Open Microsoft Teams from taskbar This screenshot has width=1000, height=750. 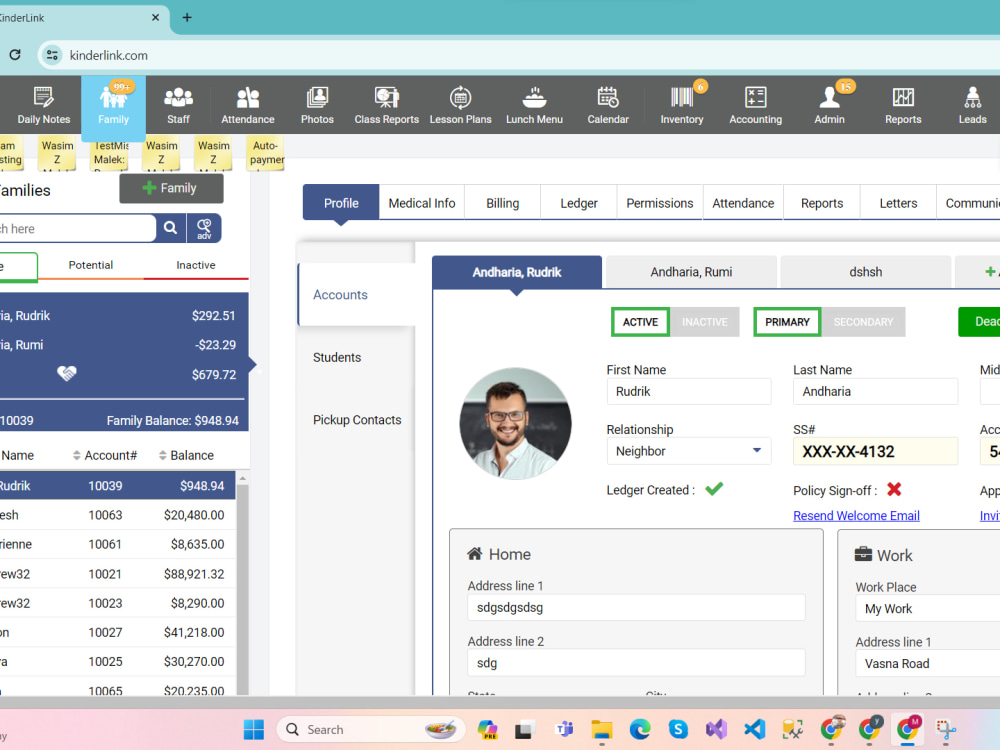[x=564, y=730]
